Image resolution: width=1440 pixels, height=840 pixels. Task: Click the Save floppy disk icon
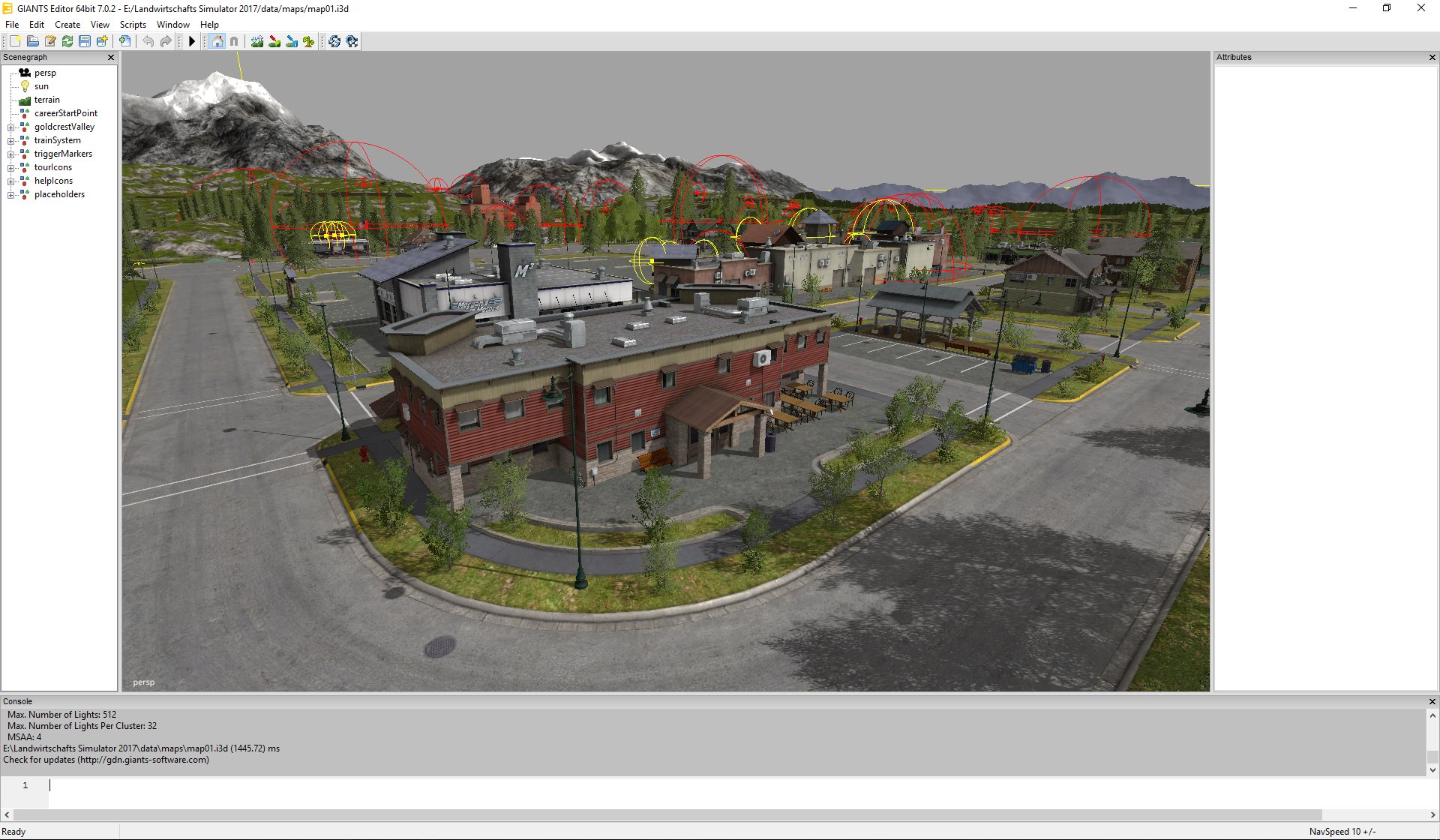[85, 41]
